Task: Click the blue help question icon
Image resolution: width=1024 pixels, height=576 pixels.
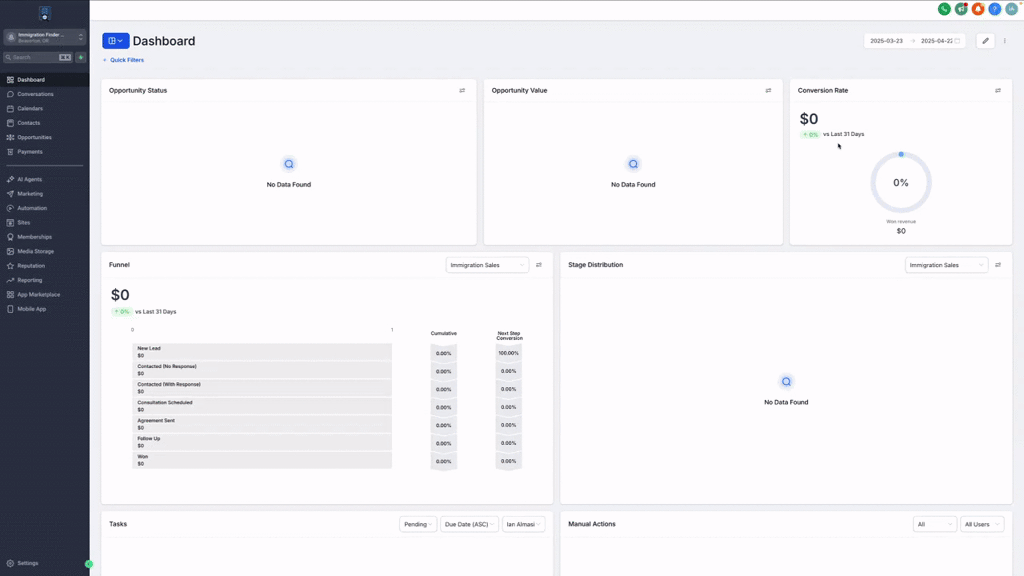Action: coord(995,9)
